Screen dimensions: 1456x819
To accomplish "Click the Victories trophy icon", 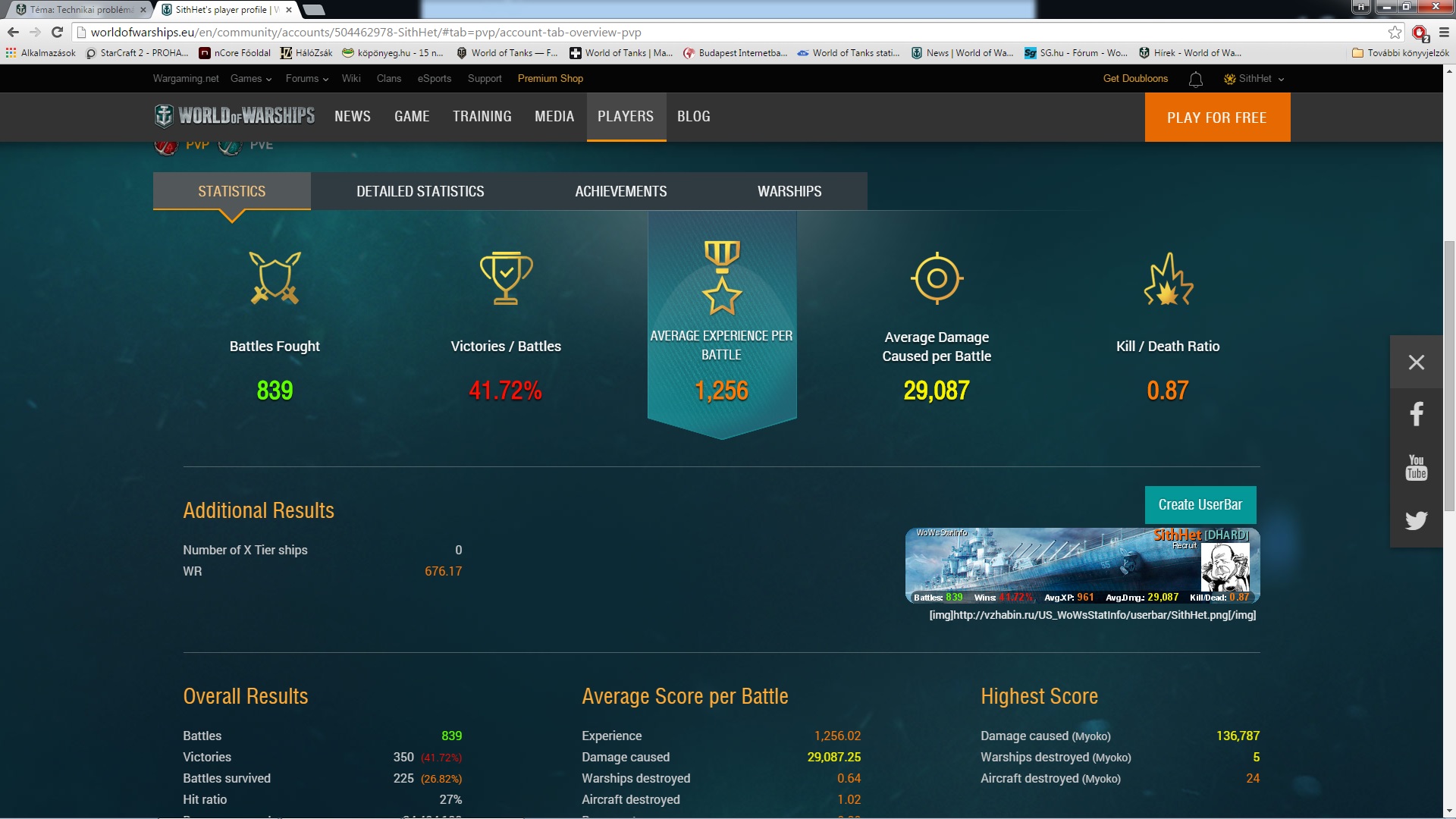I will tap(506, 278).
